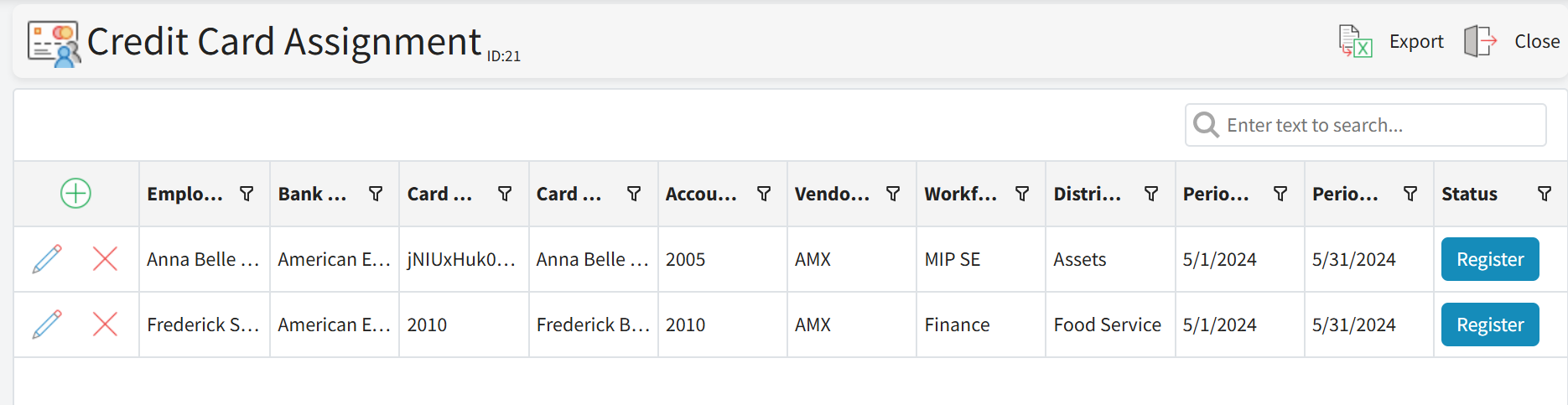Select the Food Service cell
1568x405 pixels.
[1107, 325]
